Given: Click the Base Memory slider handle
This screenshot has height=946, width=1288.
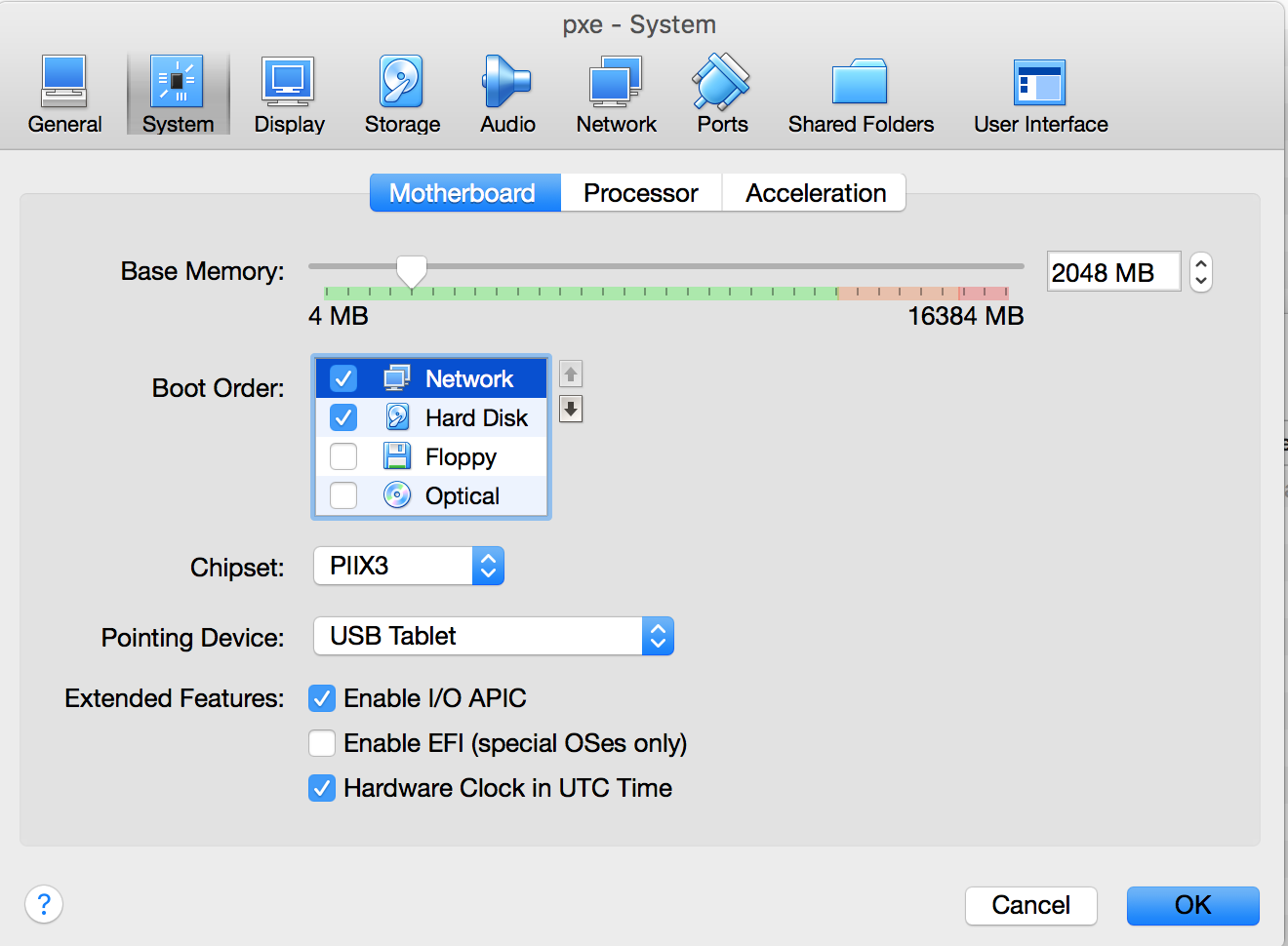Looking at the screenshot, I should coord(412,272).
